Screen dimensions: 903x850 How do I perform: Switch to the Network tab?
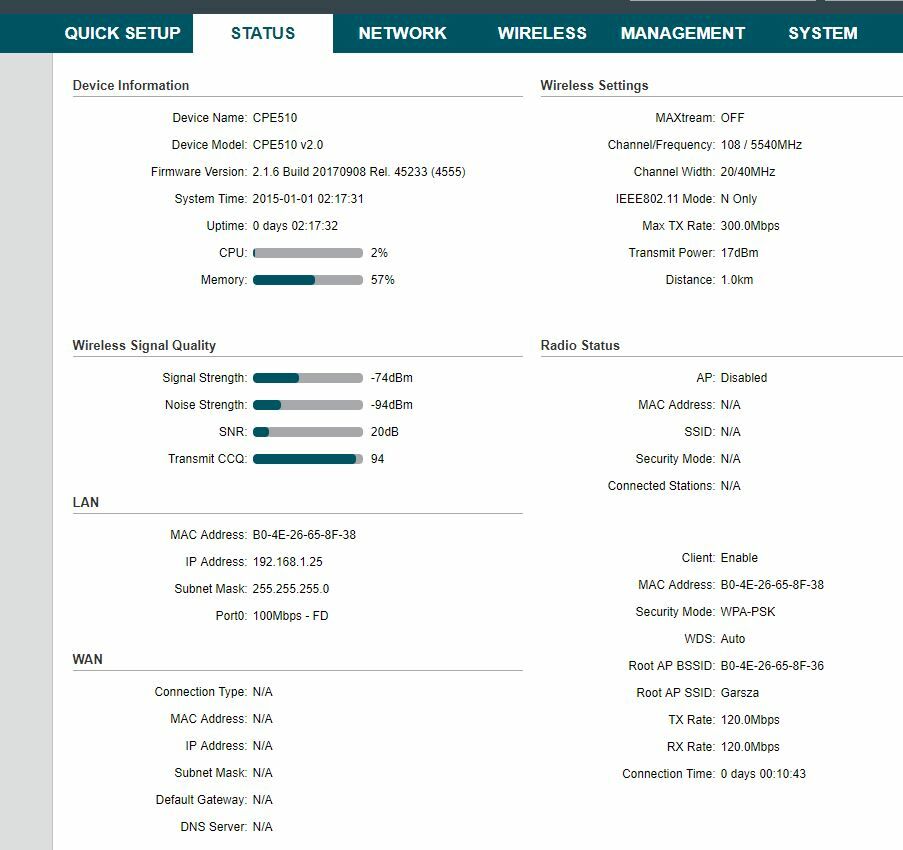[403, 33]
